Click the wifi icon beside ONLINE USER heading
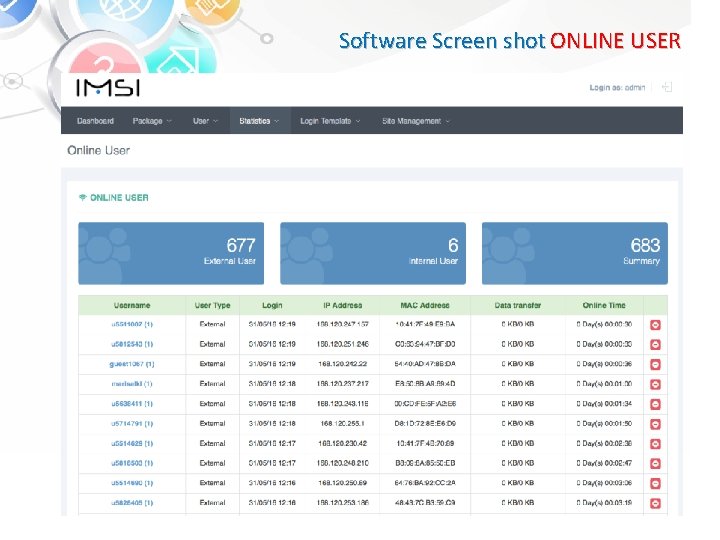The width and height of the screenshot is (720, 540). [83, 197]
